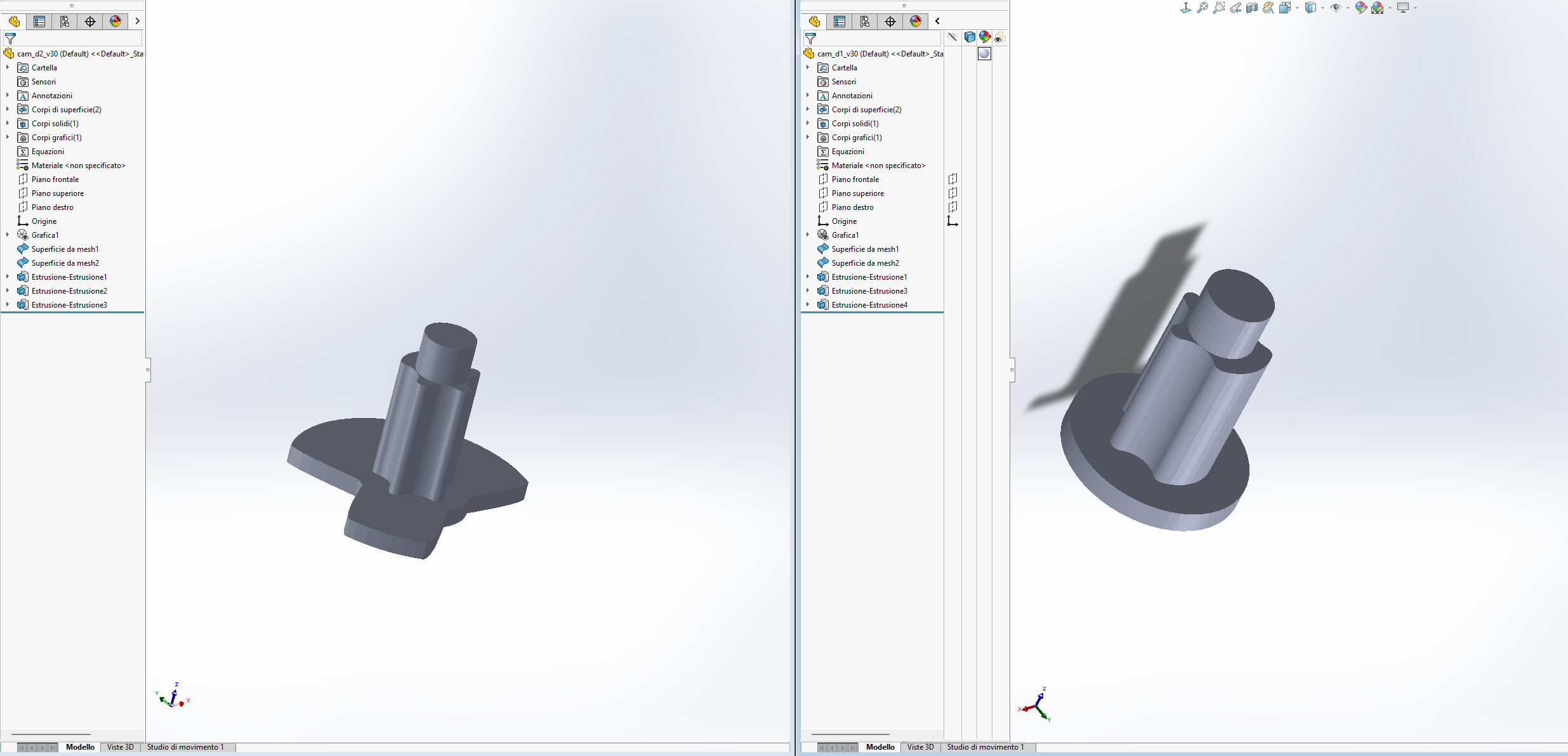Click the horizontal scrollbar under cam_d2 tree

tap(51, 734)
